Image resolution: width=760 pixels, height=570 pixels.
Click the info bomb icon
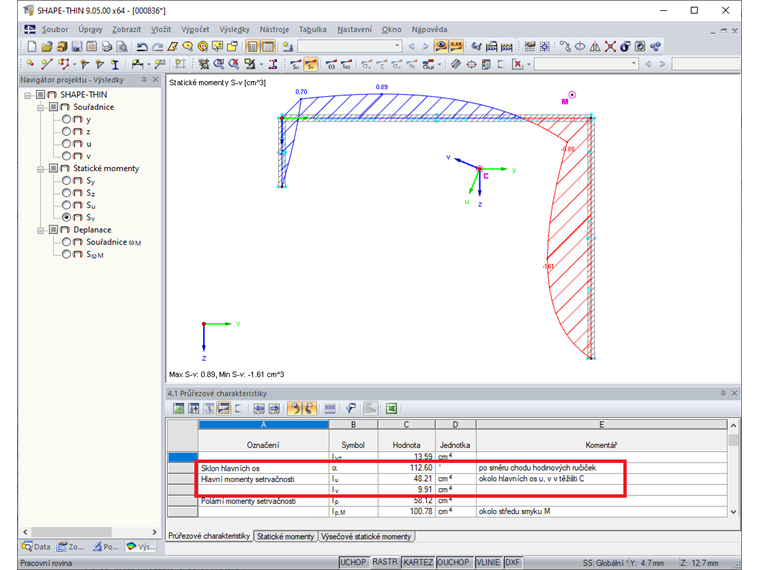click(x=625, y=47)
